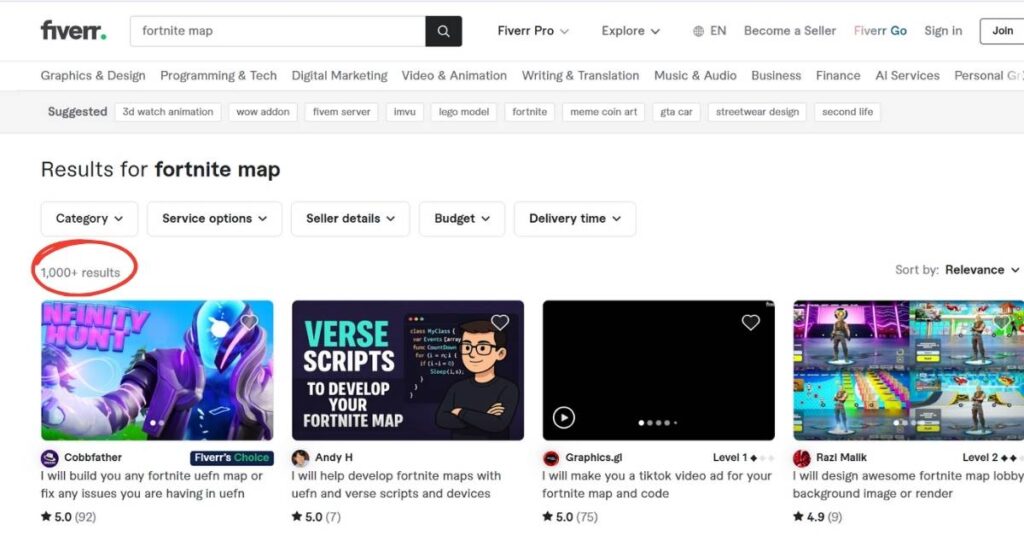
Task: Select 'fortnite' suggestion tag
Action: click(x=530, y=112)
